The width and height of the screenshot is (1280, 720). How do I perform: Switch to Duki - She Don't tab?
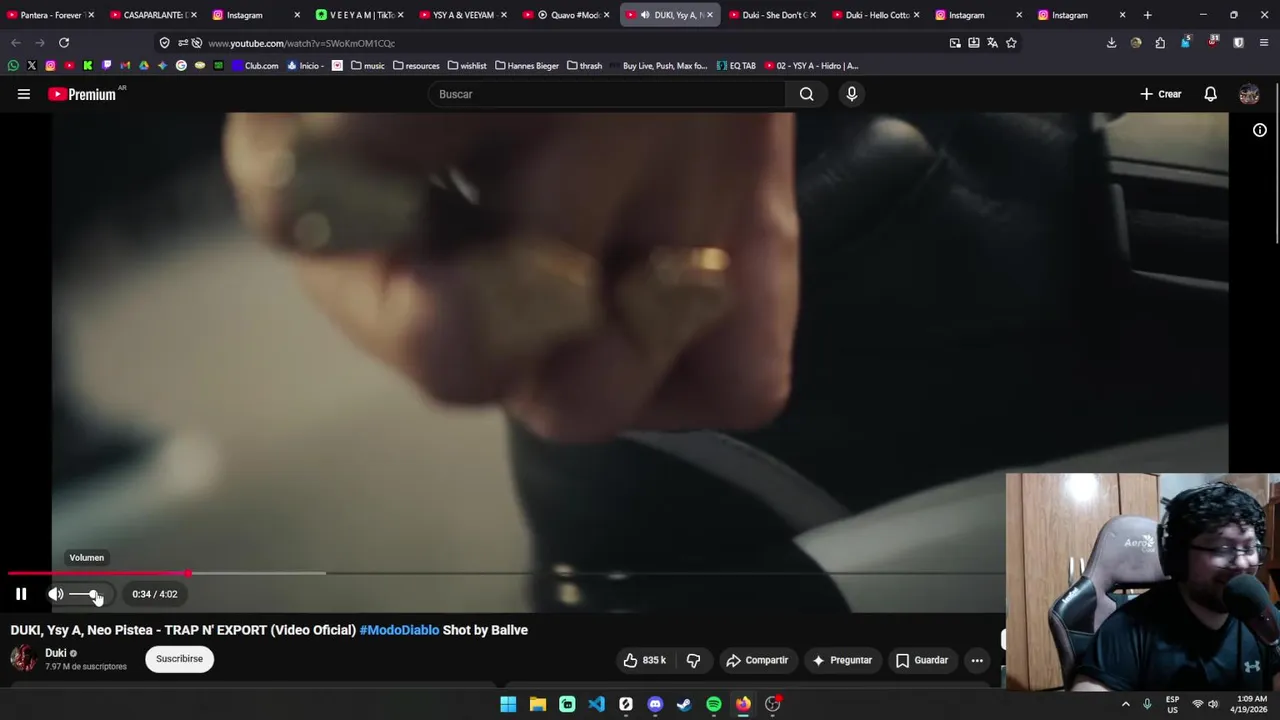coord(770,15)
